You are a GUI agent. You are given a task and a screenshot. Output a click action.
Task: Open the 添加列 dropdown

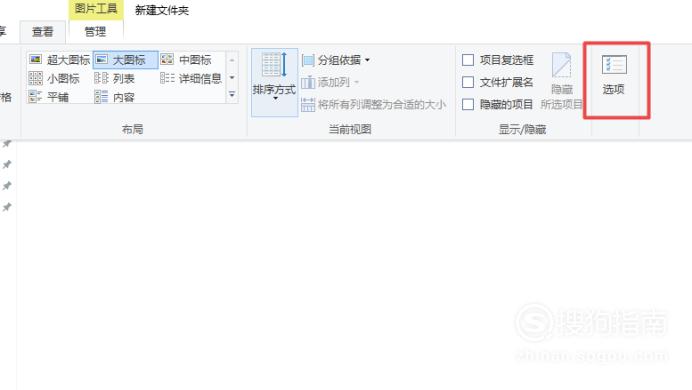pyautogui.click(x=331, y=82)
